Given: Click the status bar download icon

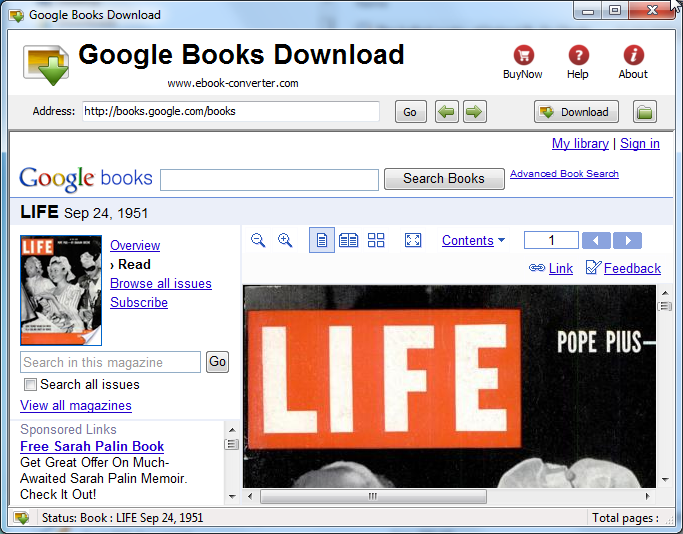Looking at the screenshot, I should [21, 518].
